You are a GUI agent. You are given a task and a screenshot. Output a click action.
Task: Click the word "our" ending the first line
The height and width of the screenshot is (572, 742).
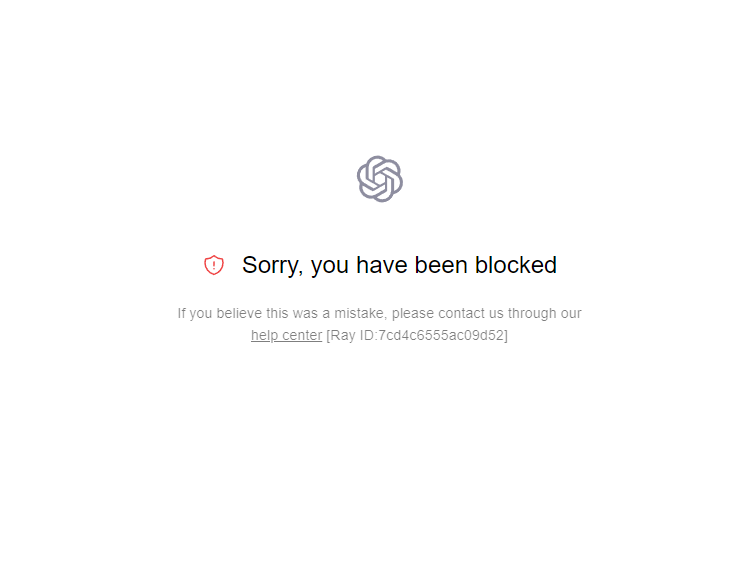coord(571,314)
